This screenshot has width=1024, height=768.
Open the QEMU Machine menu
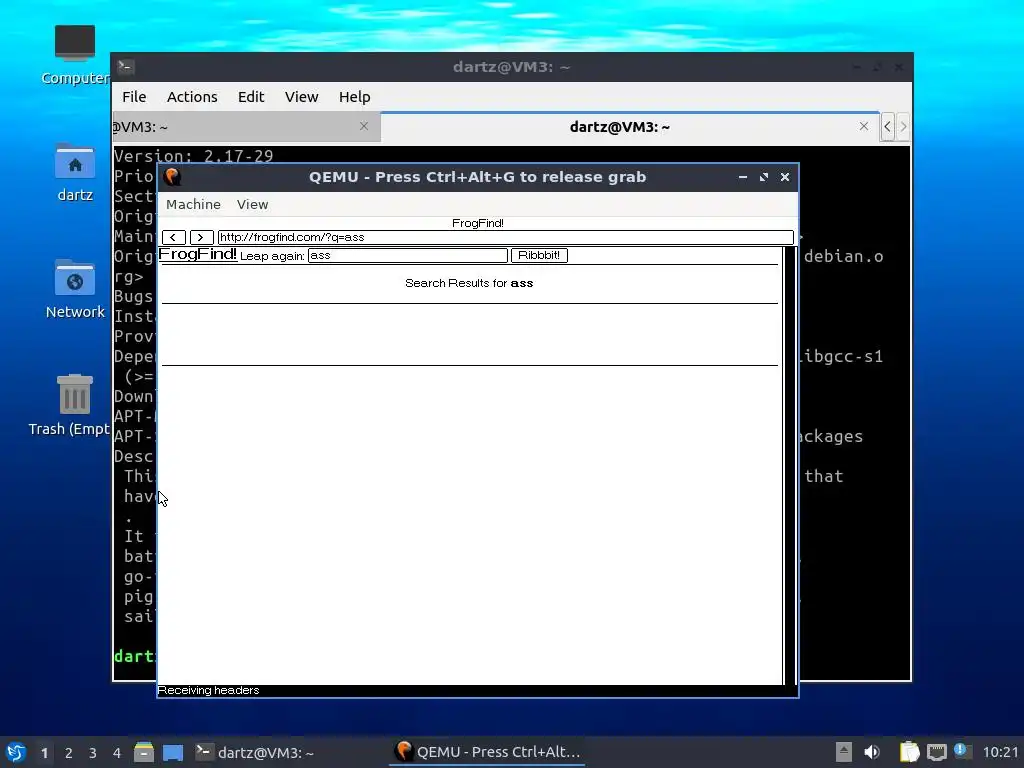tap(193, 204)
